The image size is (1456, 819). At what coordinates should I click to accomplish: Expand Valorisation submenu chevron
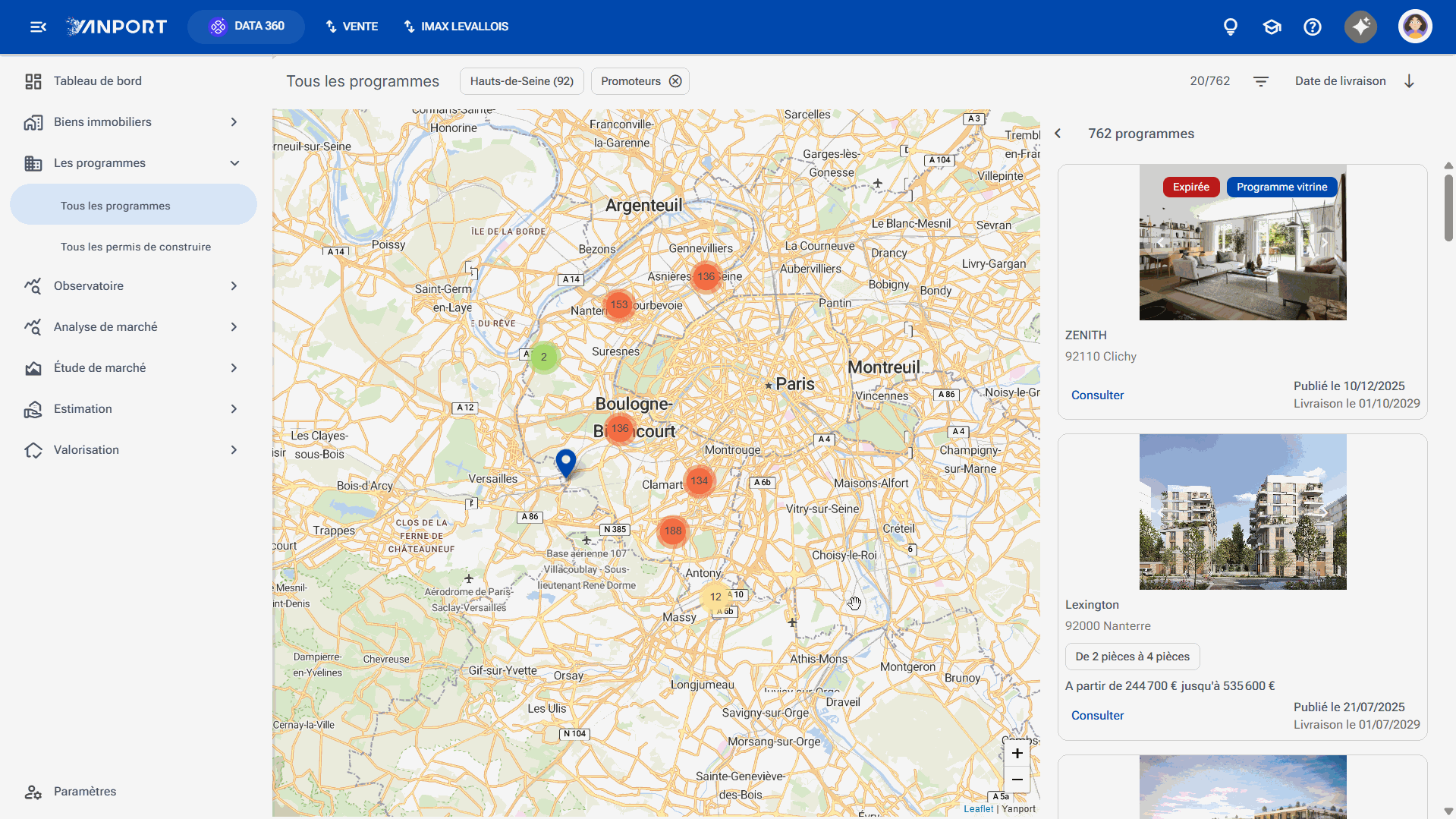pyautogui.click(x=234, y=450)
